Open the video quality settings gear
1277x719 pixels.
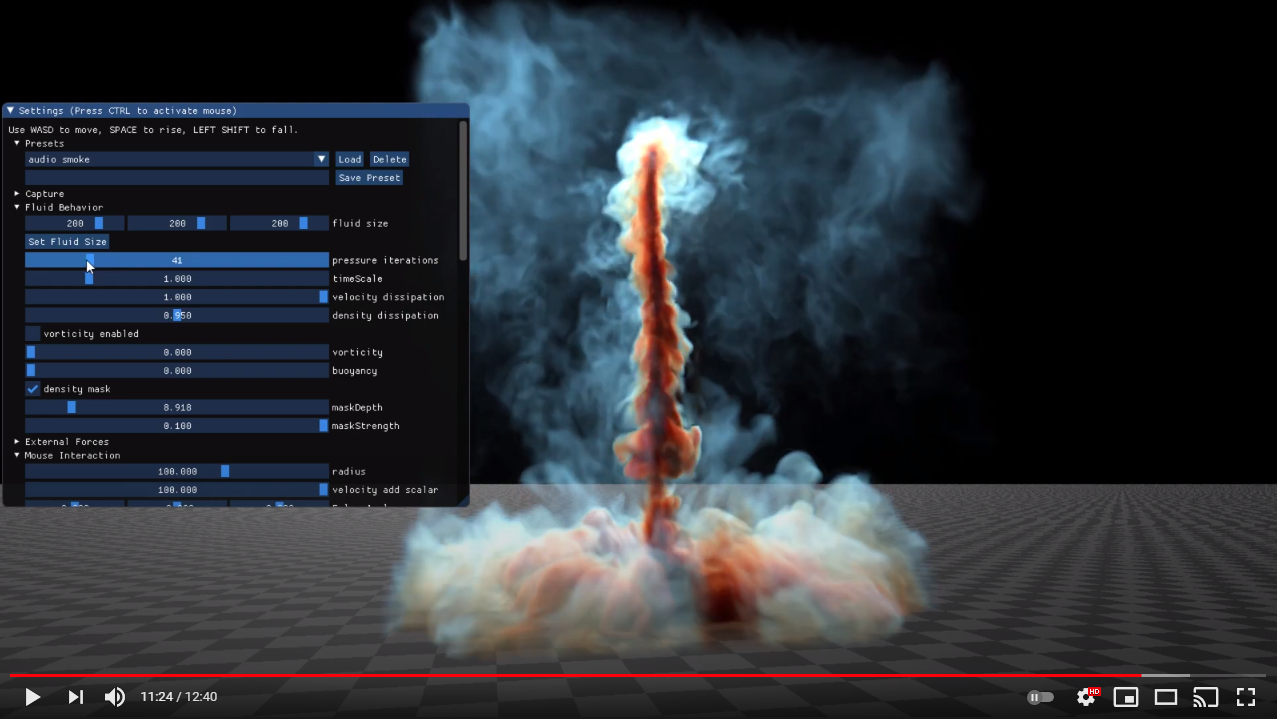pyautogui.click(x=1086, y=697)
